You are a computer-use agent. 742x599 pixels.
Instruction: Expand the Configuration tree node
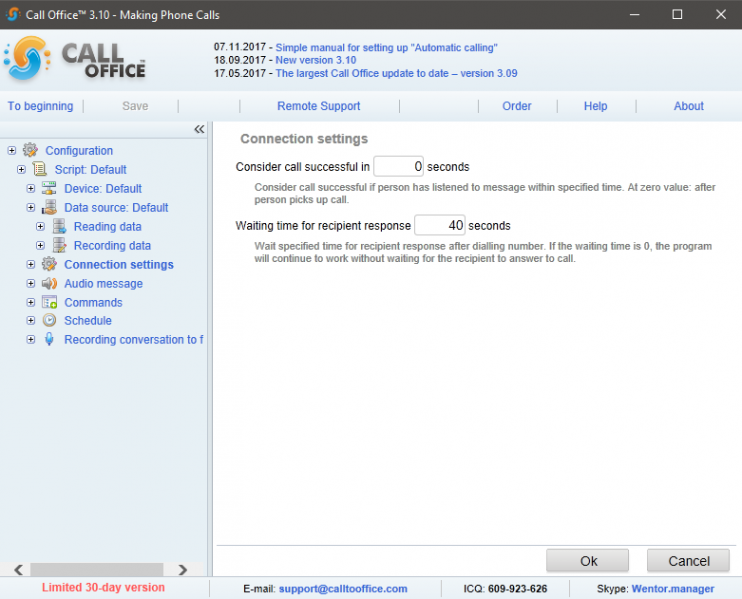point(12,150)
